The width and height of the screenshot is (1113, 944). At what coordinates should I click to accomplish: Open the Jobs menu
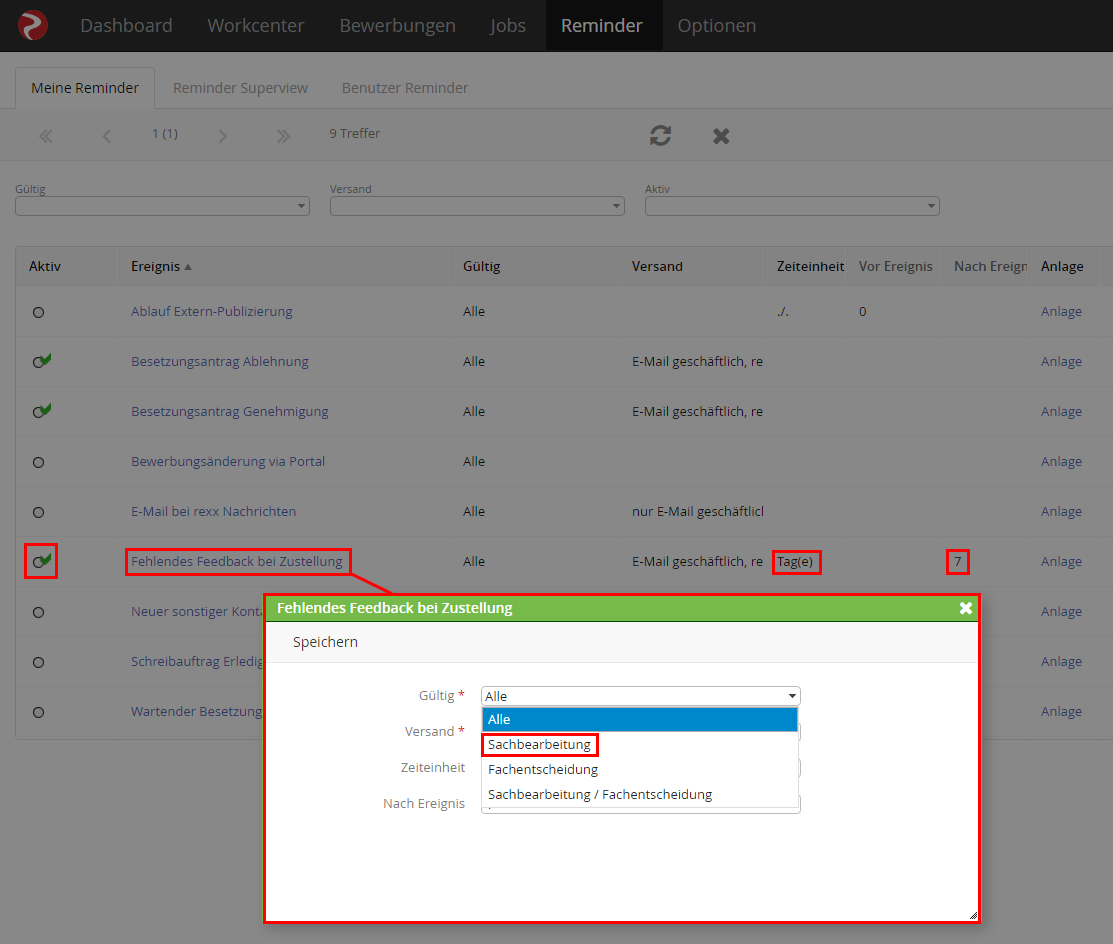tap(508, 26)
